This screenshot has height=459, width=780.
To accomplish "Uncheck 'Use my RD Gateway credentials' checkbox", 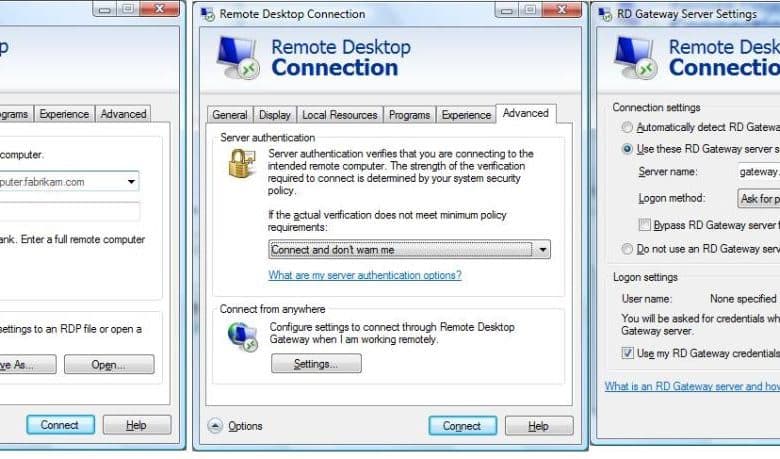I will (627, 353).
